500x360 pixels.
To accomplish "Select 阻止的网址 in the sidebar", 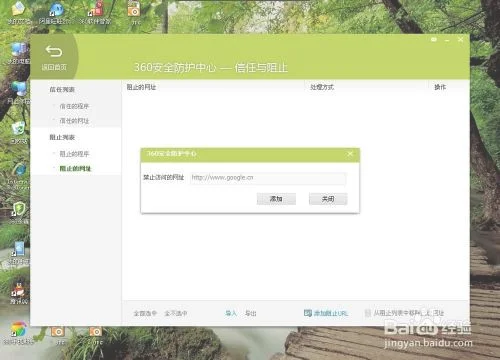I will point(75,168).
